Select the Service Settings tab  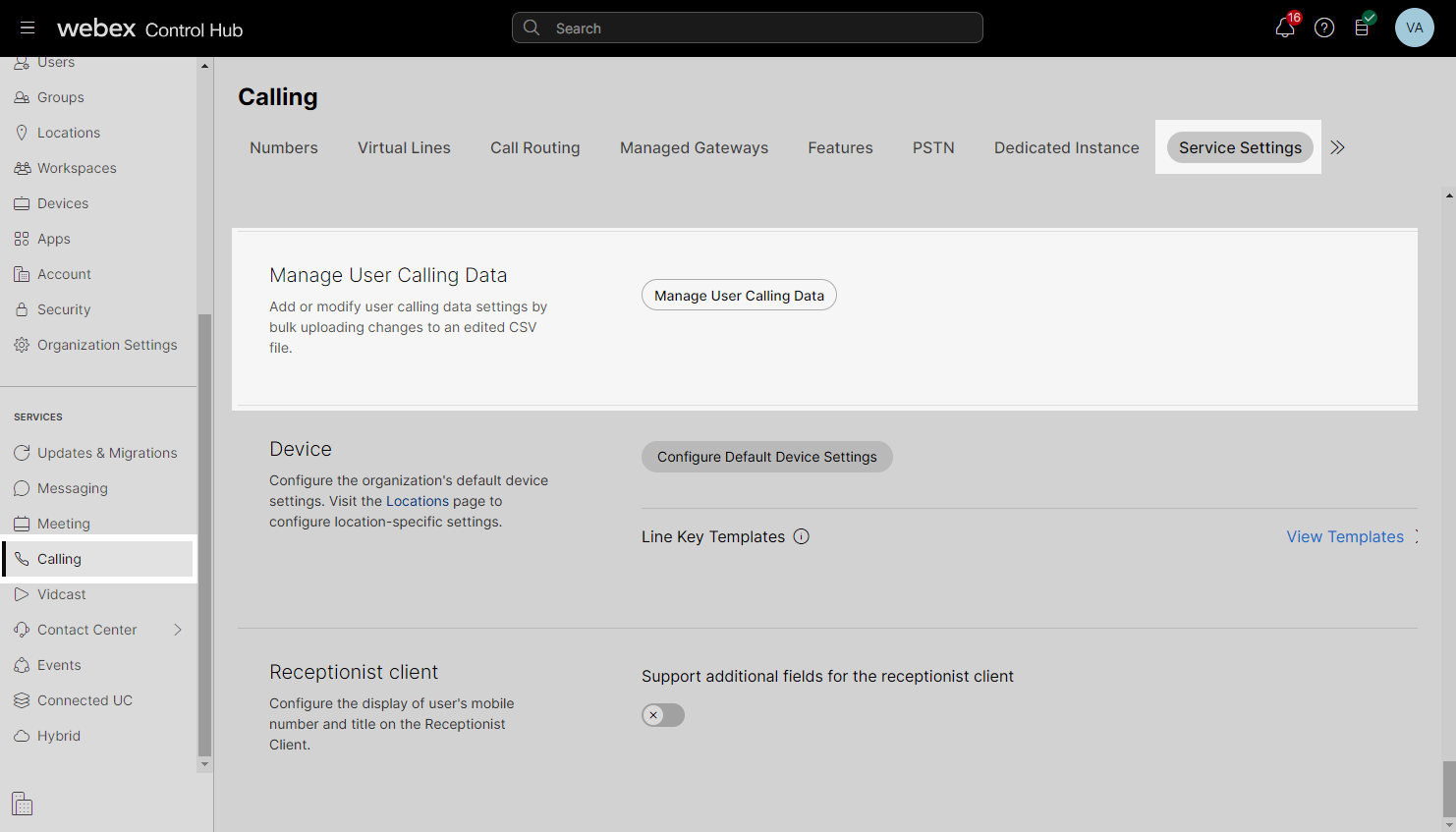pyautogui.click(x=1240, y=147)
